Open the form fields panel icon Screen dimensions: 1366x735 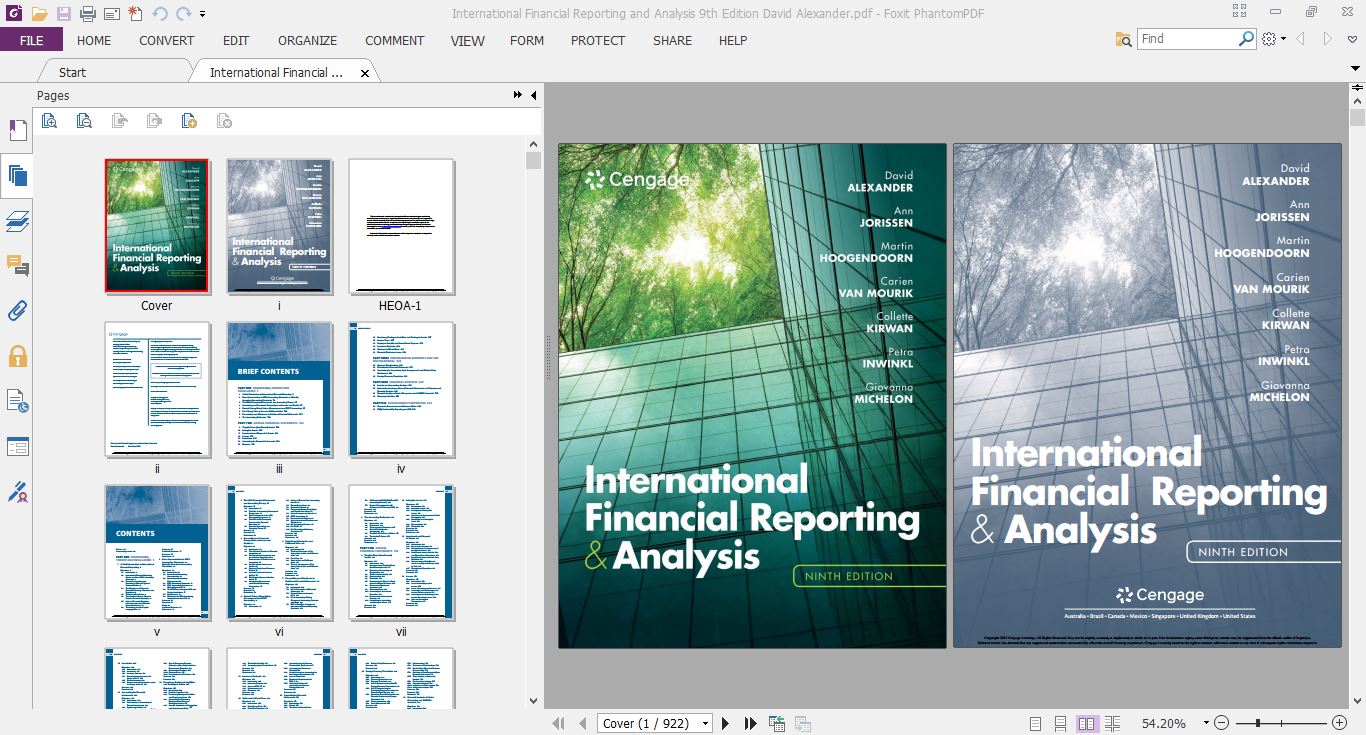(17, 446)
